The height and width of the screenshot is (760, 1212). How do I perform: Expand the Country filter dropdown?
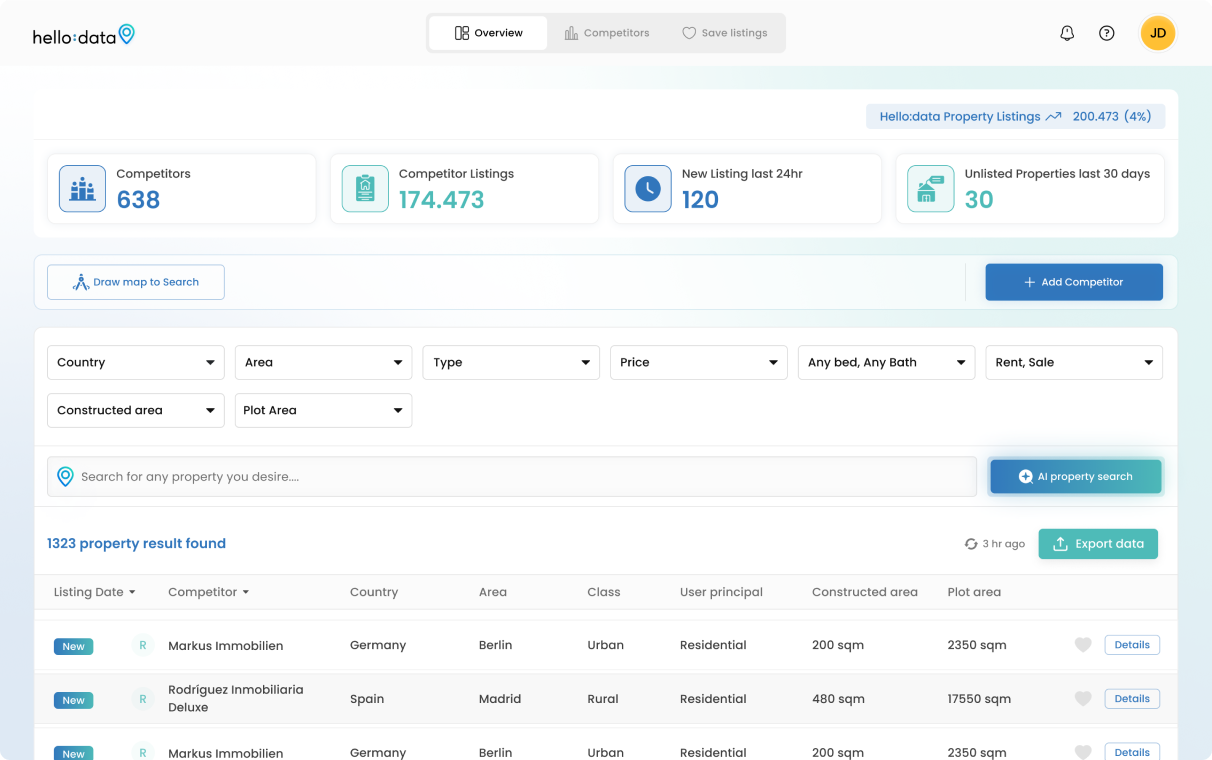[x=135, y=362]
